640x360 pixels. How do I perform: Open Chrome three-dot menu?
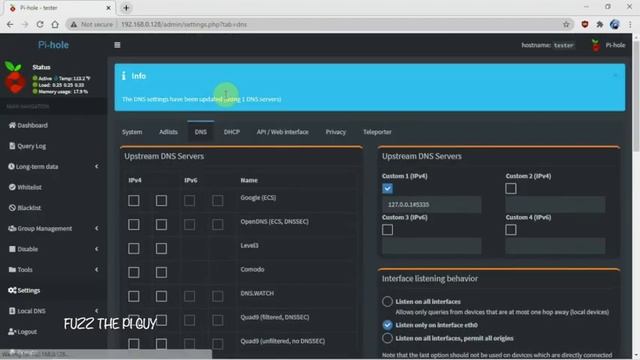[x=631, y=24]
